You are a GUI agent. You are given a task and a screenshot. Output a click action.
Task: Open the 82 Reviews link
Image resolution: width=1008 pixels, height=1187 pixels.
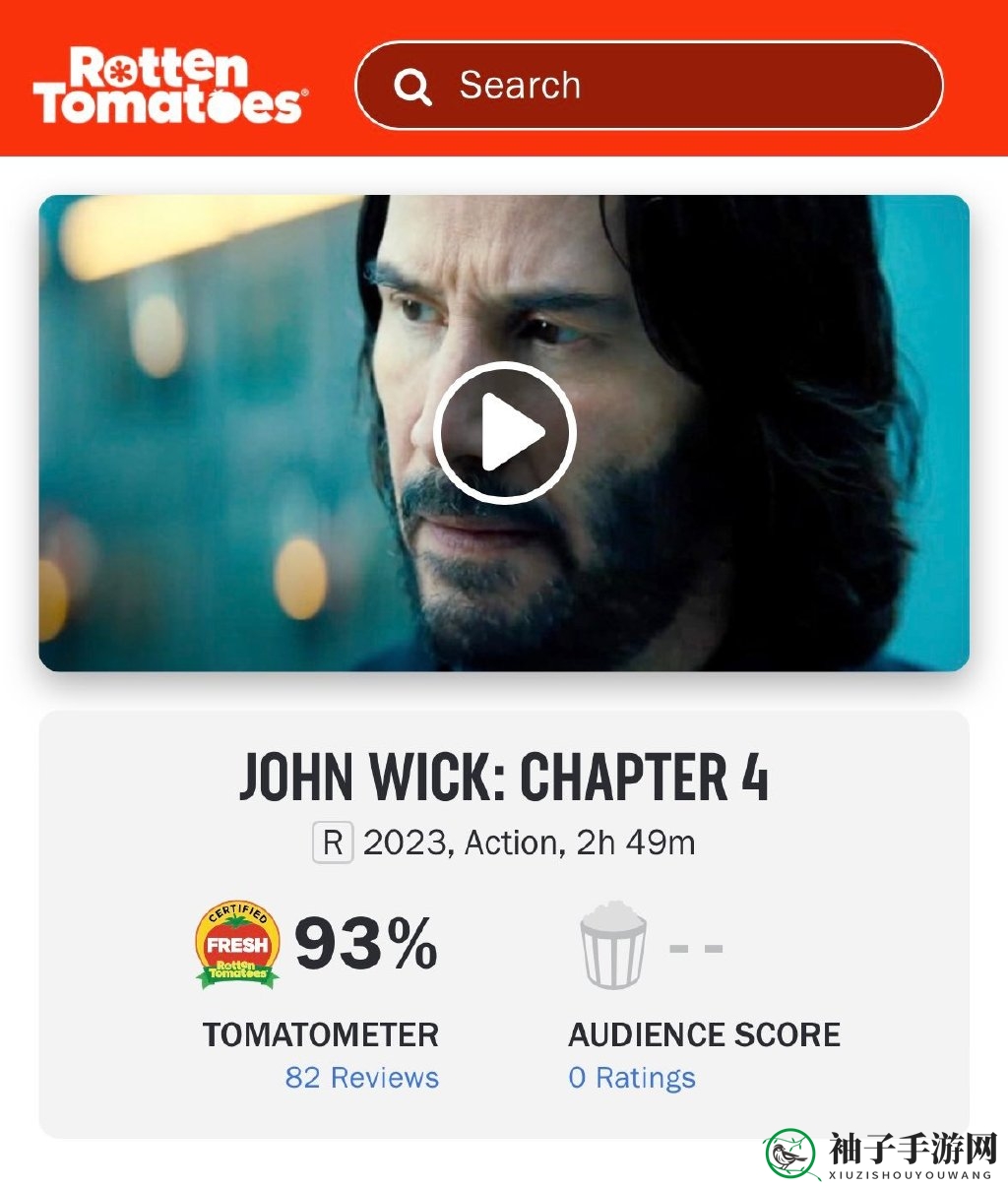click(362, 1078)
